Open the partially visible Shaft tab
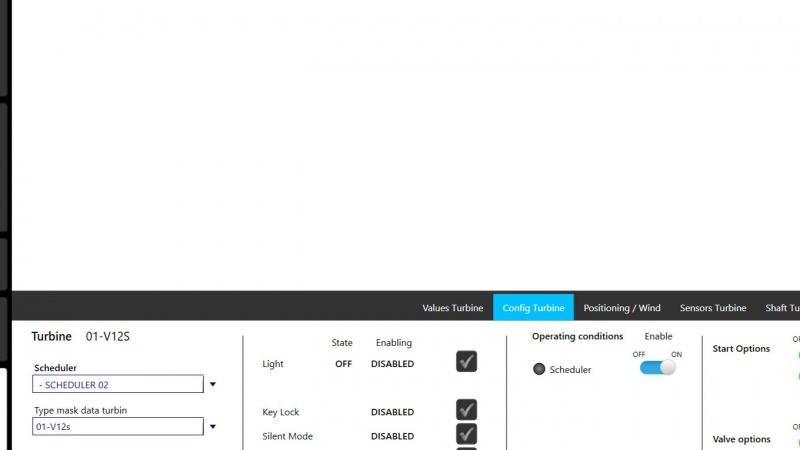The image size is (800, 450). click(x=782, y=308)
